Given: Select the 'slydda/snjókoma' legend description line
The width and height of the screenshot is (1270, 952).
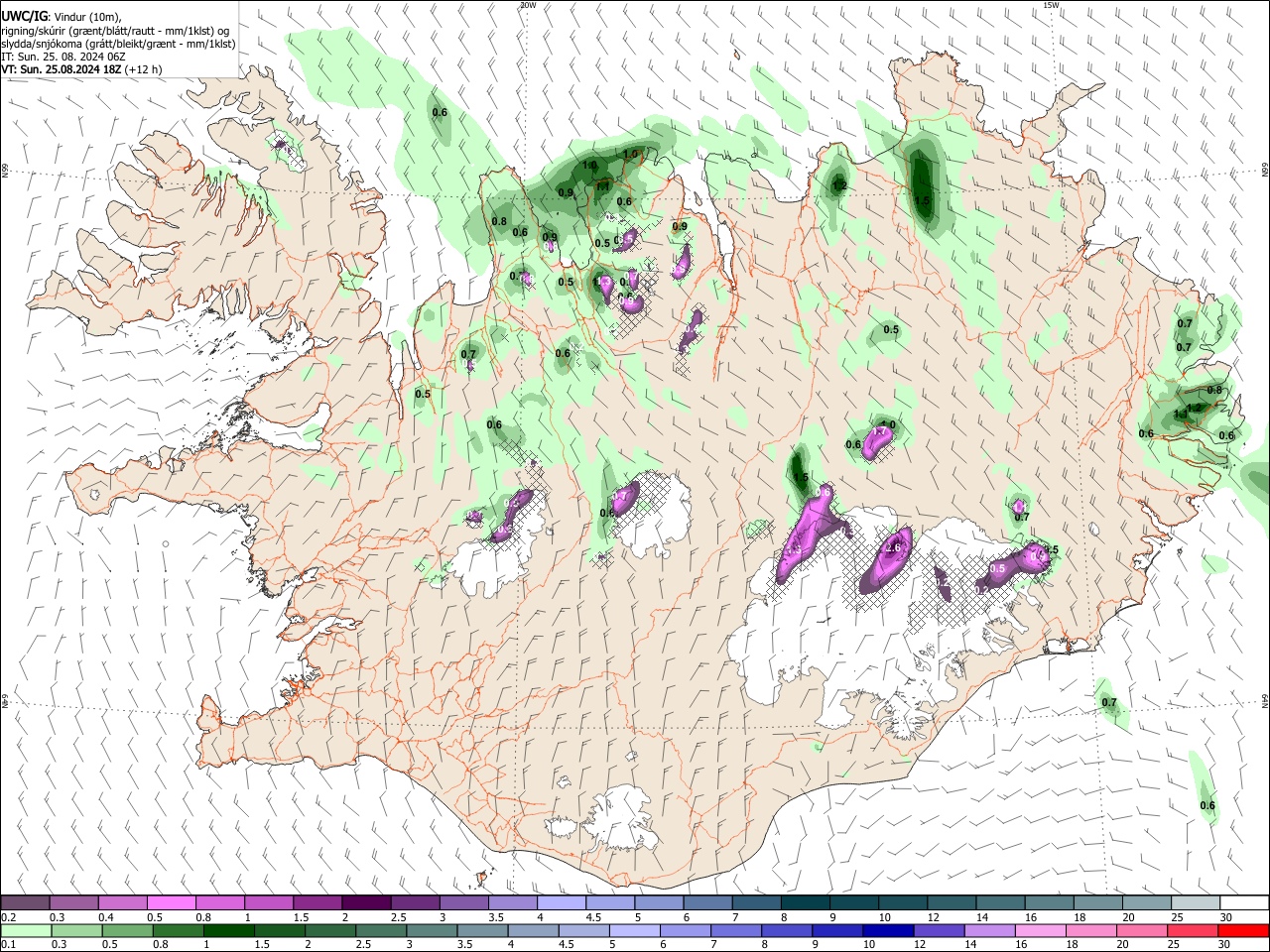Looking at the screenshot, I should point(118,44).
